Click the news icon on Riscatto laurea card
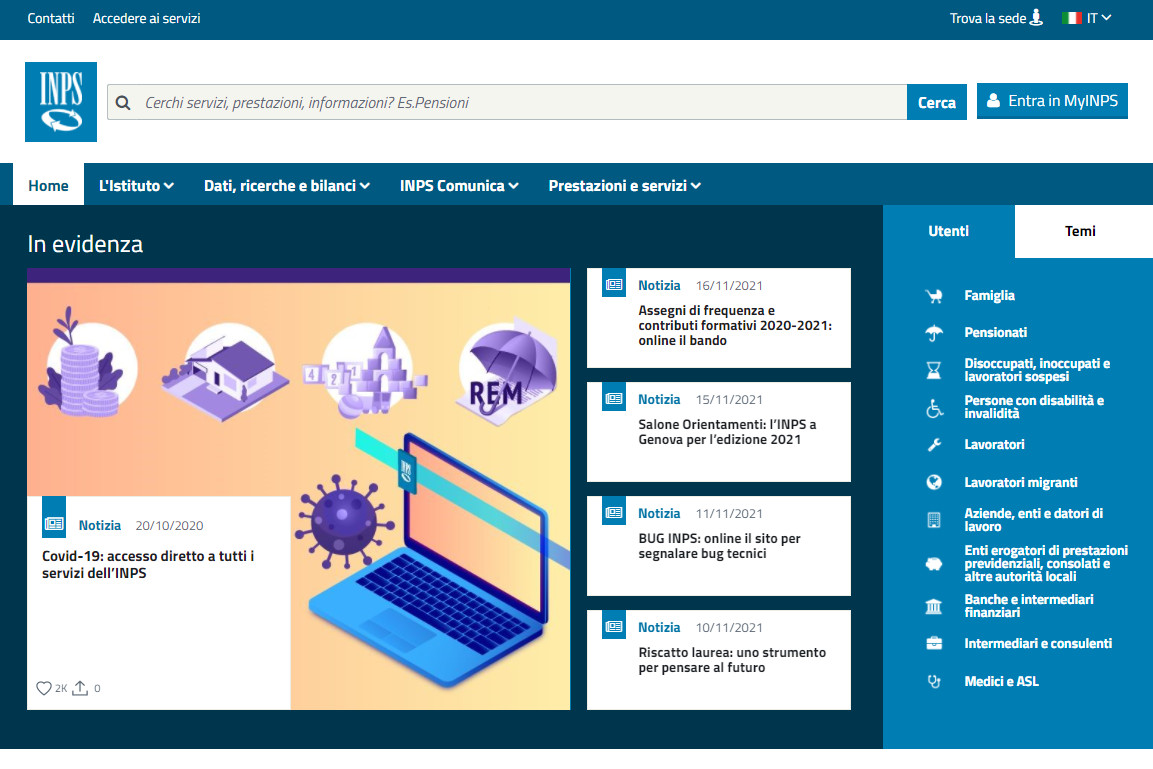Viewport: 1153px width, 769px height. point(614,626)
